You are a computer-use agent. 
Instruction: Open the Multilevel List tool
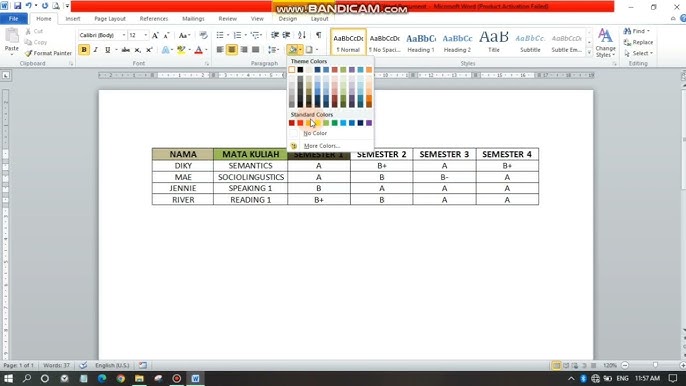[x=256, y=35]
